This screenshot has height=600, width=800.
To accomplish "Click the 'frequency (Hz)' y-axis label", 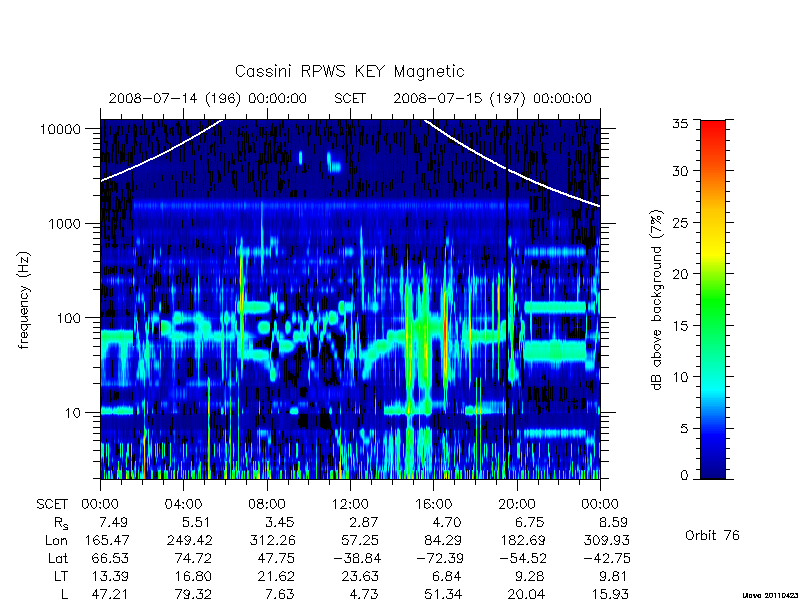I will (x=24, y=300).
